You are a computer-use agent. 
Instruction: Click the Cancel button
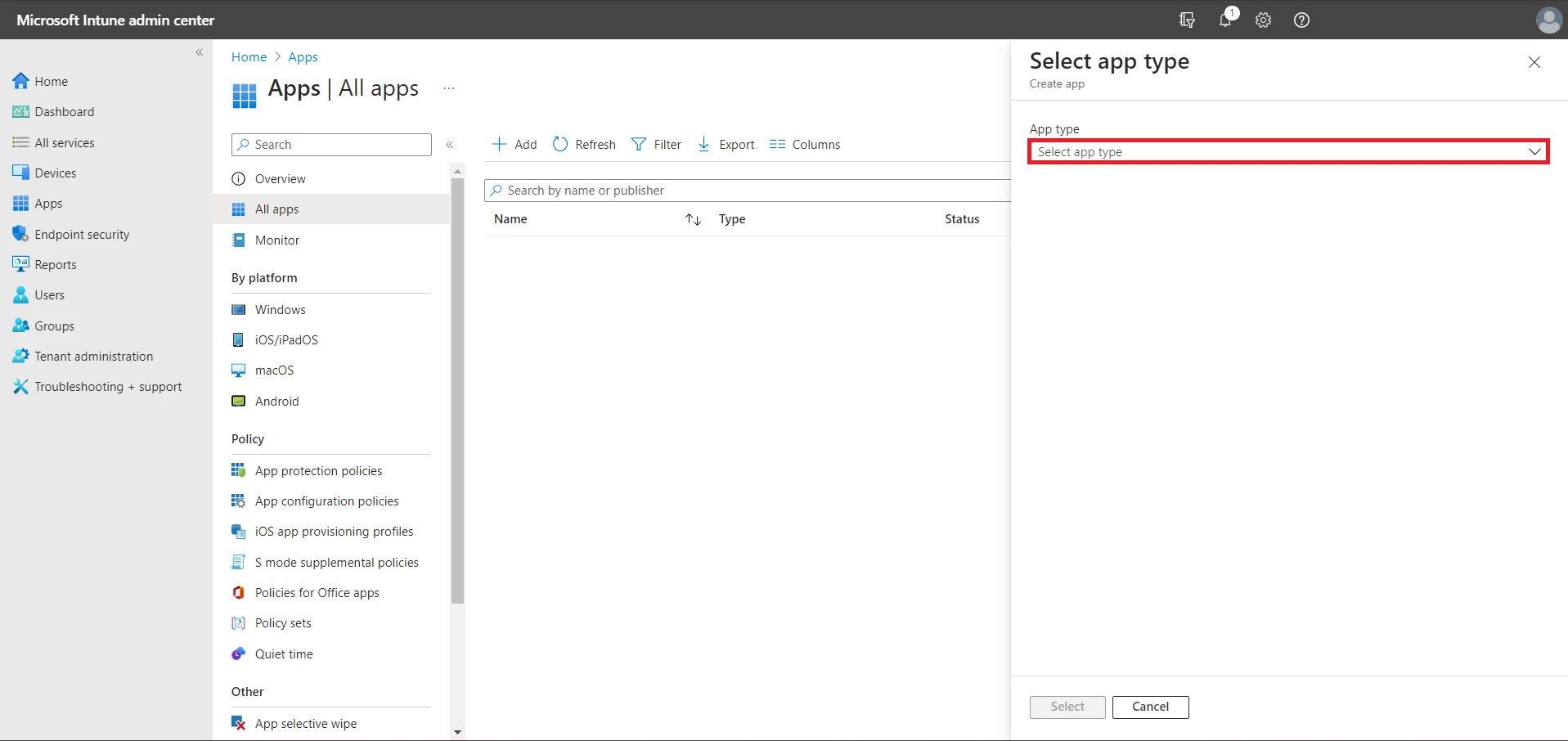pyautogui.click(x=1150, y=707)
